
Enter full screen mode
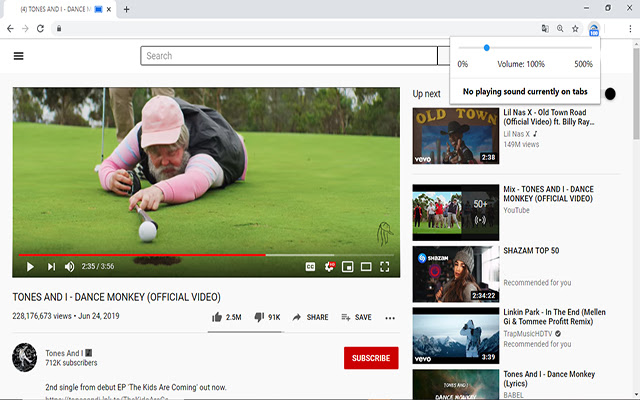tap(384, 267)
